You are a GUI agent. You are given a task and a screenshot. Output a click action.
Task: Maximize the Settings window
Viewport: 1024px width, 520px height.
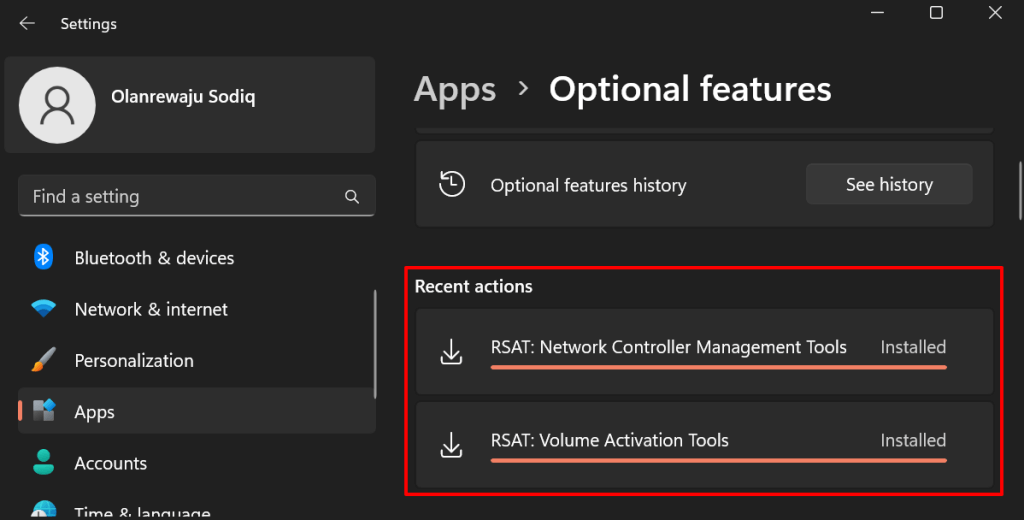(x=936, y=13)
